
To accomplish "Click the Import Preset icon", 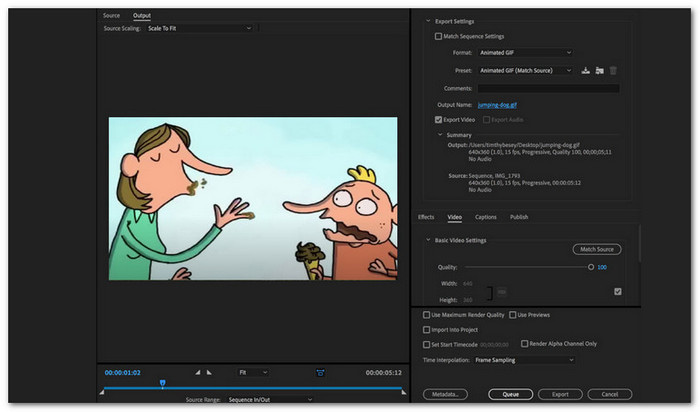I will [x=600, y=71].
